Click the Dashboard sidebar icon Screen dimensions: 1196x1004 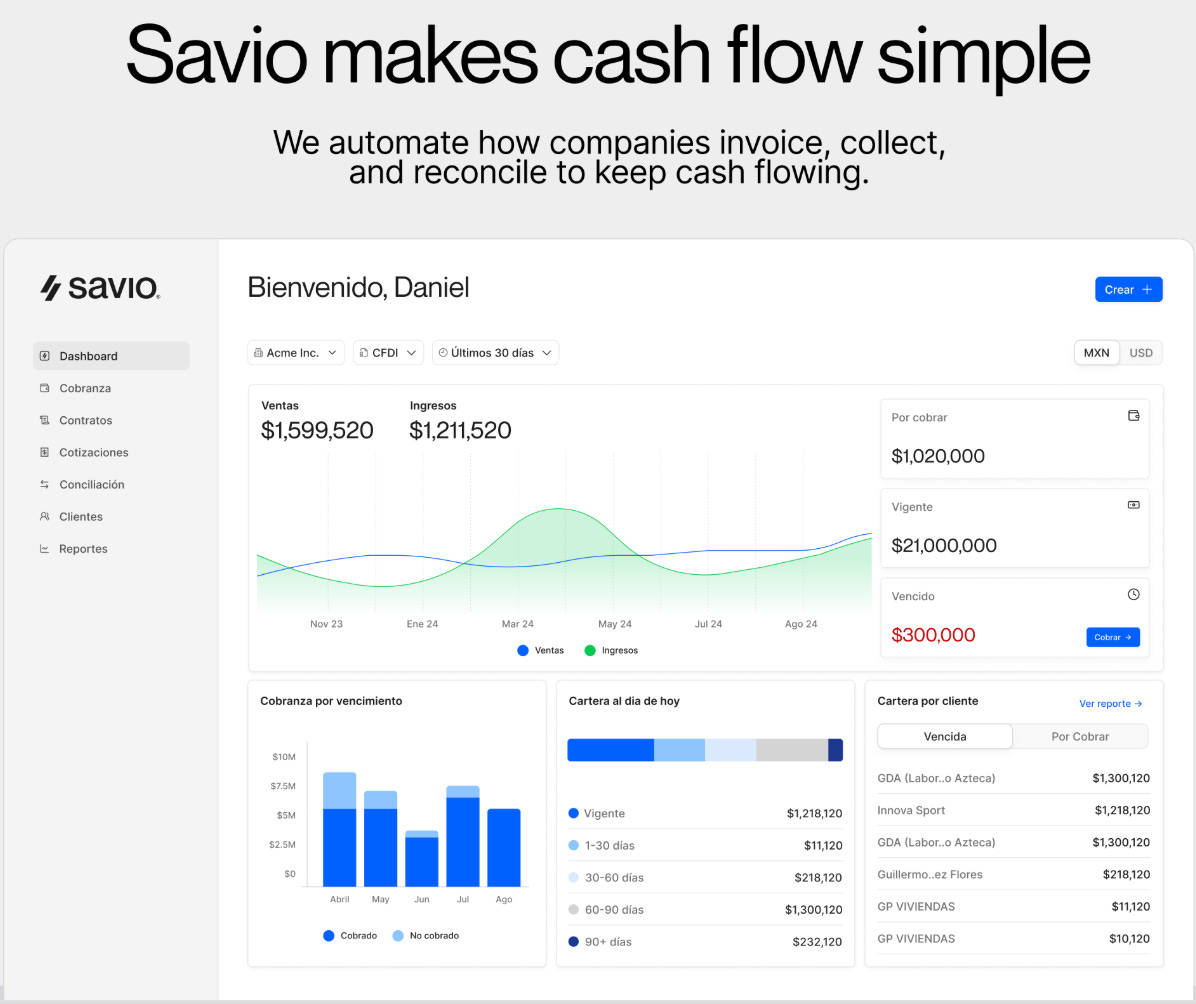coord(44,356)
